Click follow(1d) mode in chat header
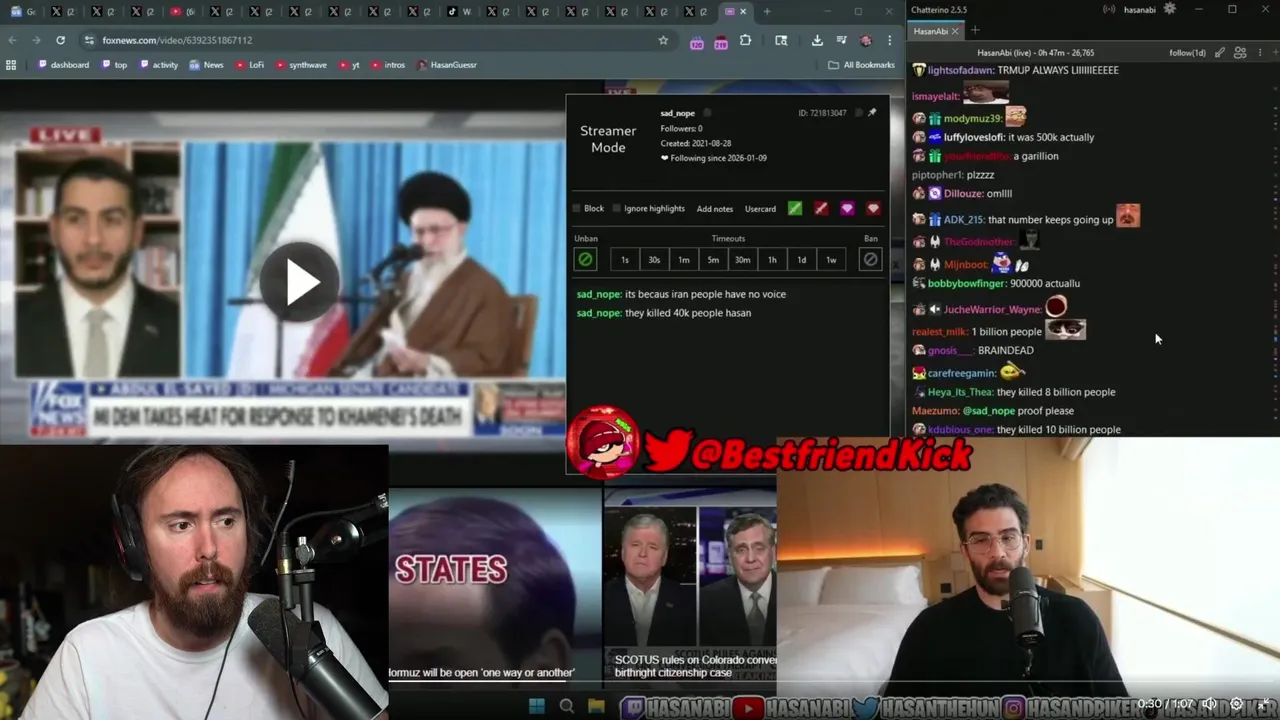Viewport: 1280px width, 720px height. pos(1187,52)
